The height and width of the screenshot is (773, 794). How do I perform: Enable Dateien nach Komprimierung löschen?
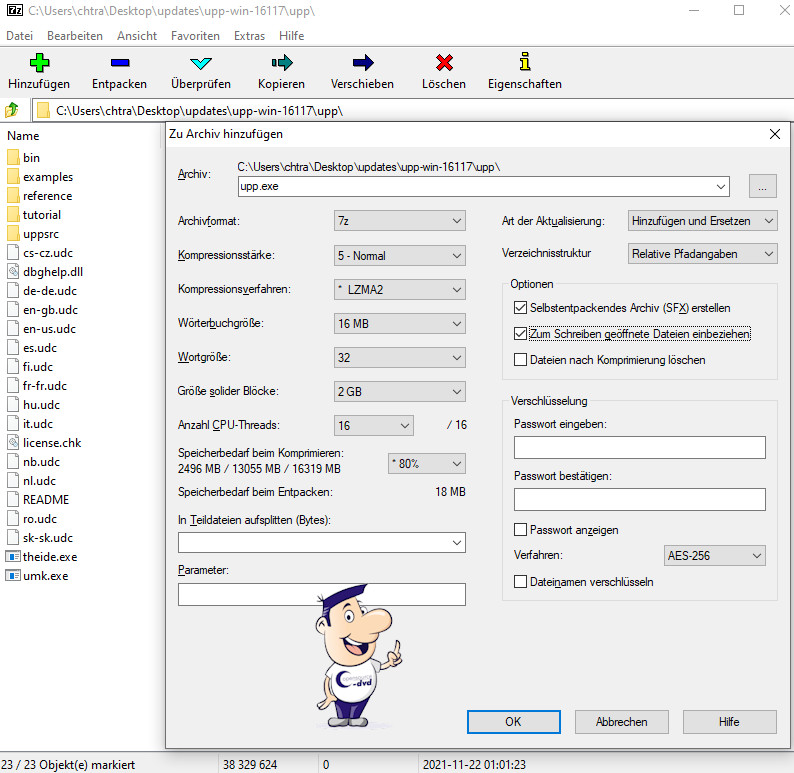click(x=520, y=360)
